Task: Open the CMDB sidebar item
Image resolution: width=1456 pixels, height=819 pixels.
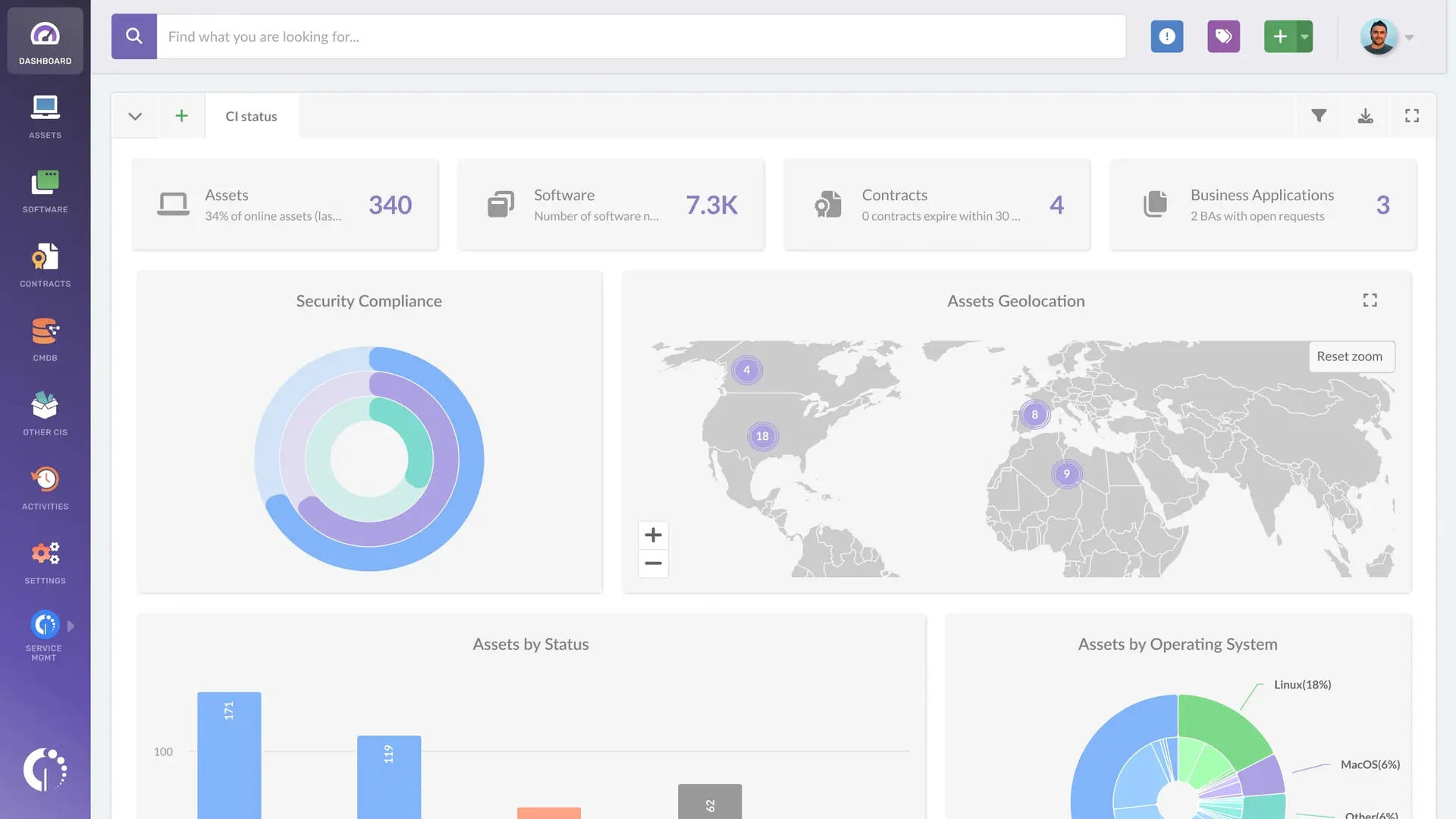Action: click(45, 339)
